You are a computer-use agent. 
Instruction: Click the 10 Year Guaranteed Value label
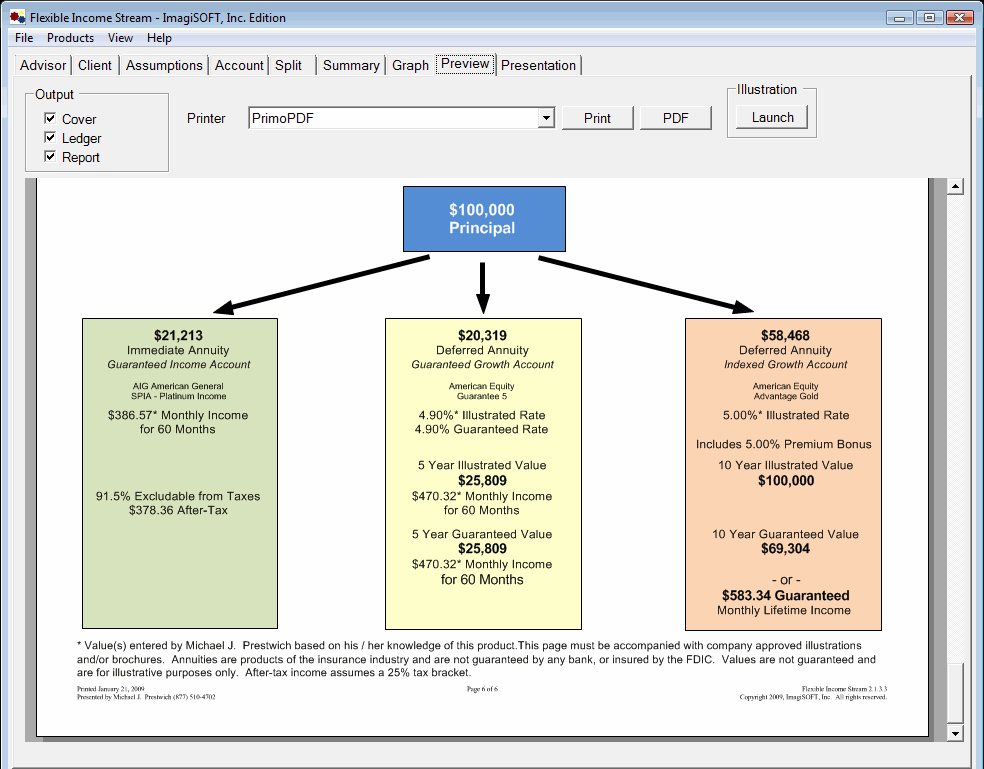785,534
